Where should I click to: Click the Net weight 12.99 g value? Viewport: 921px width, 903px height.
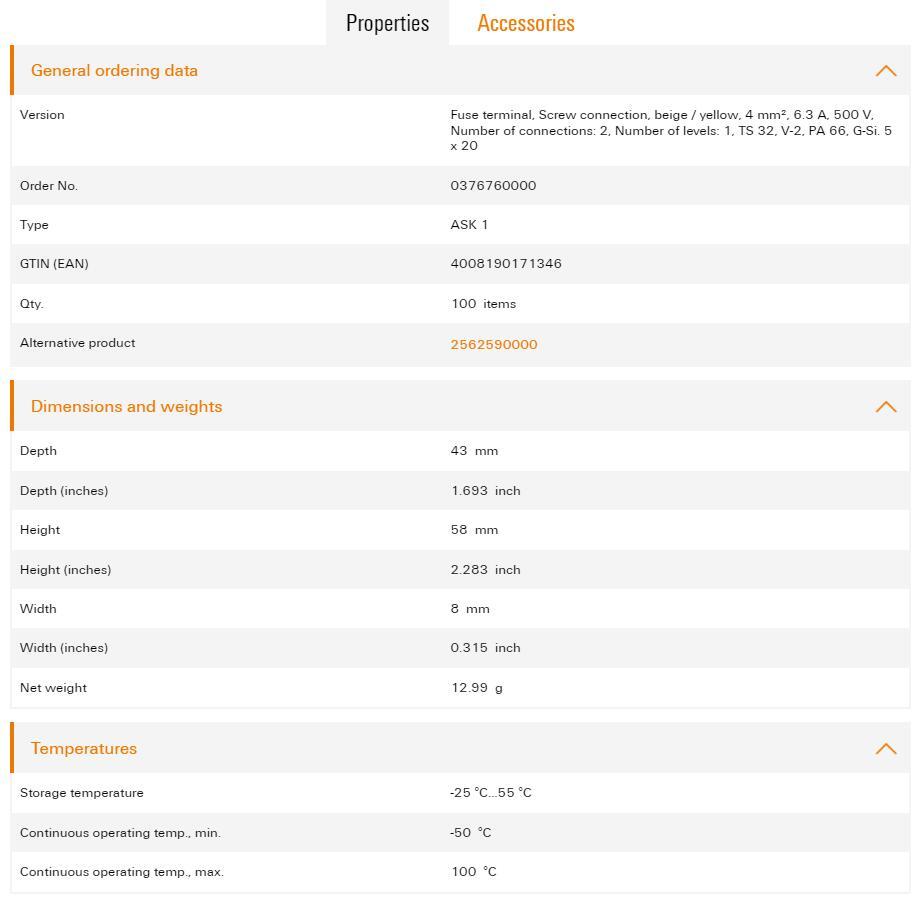tap(476, 688)
